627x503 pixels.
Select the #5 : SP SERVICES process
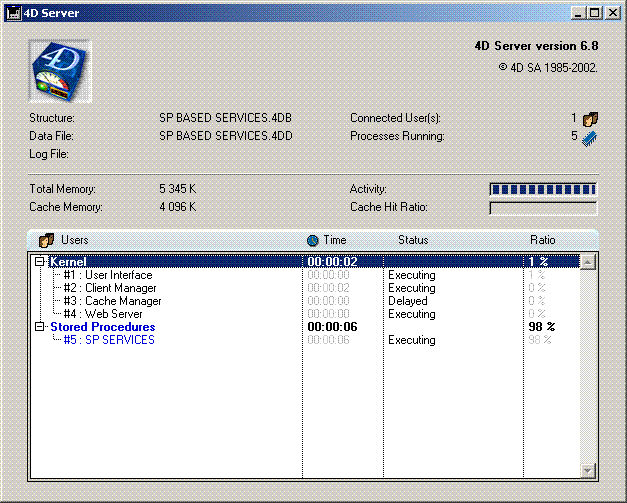click(108, 340)
